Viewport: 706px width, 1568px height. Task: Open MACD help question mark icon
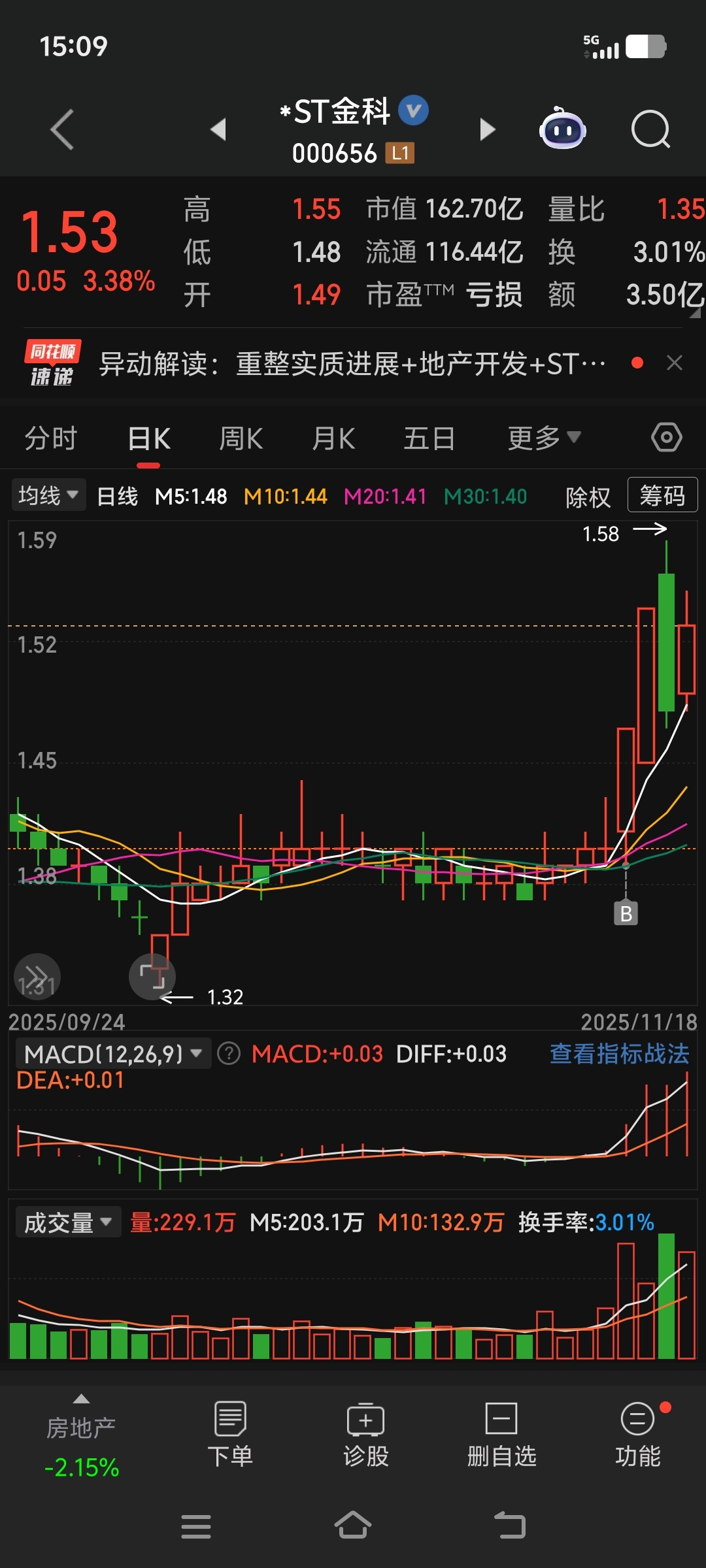pos(229,1053)
